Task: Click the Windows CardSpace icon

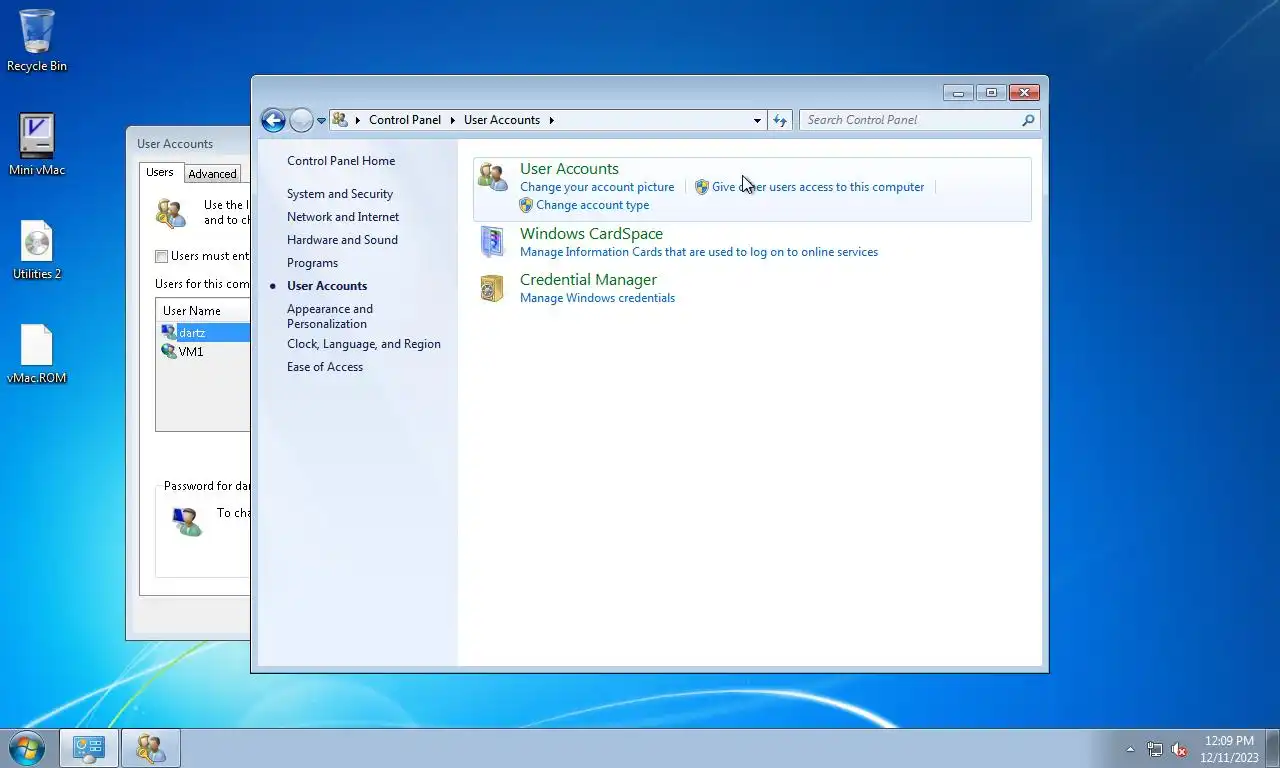Action: pyautogui.click(x=492, y=242)
